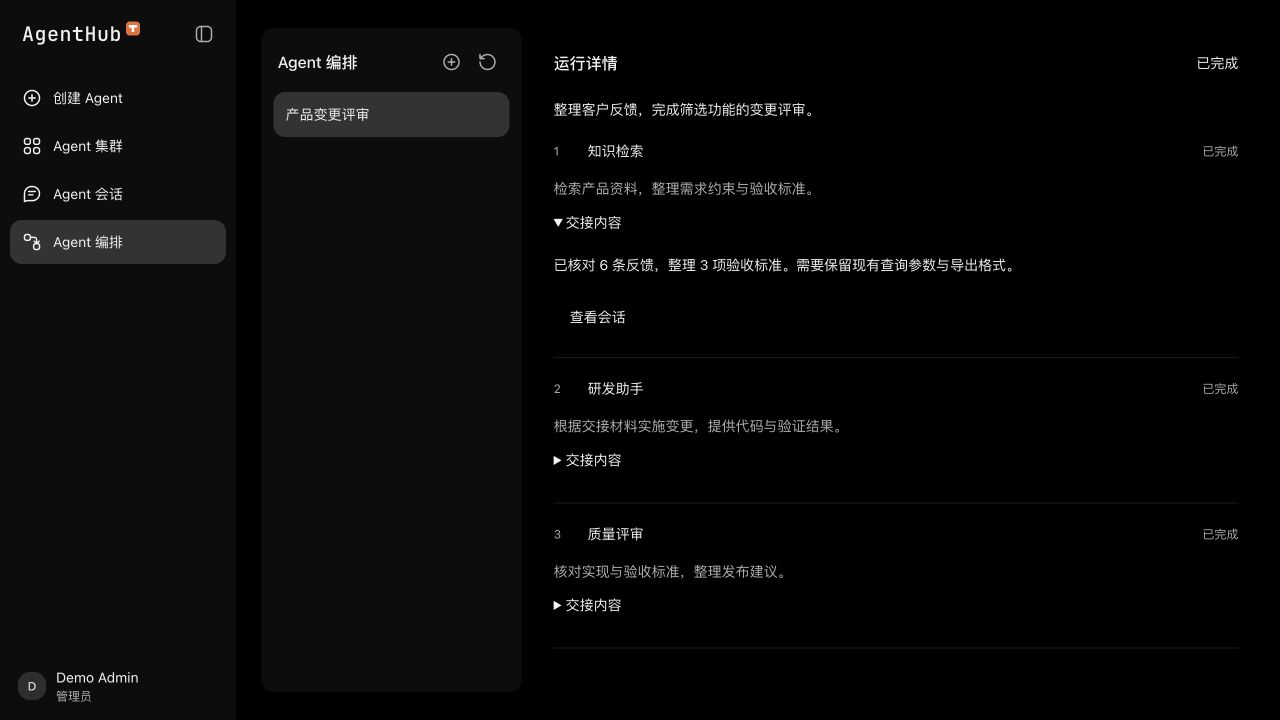The width and height of the screenshot is (1280, 720).
Task: Click the workflow icon for Agent 编排
Action: click(32, 242)
